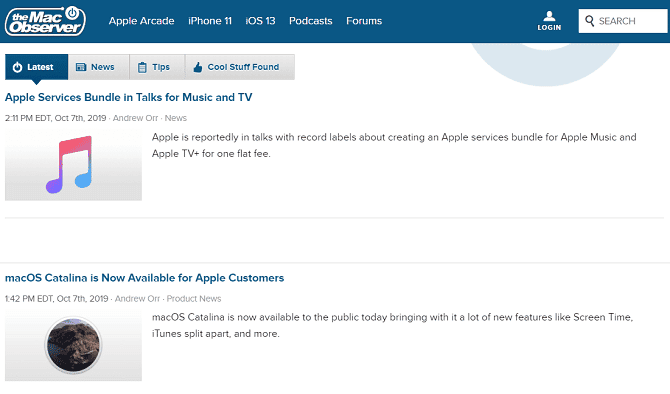Switch to the News tab
670x394 pixels.
pos(99,67)
